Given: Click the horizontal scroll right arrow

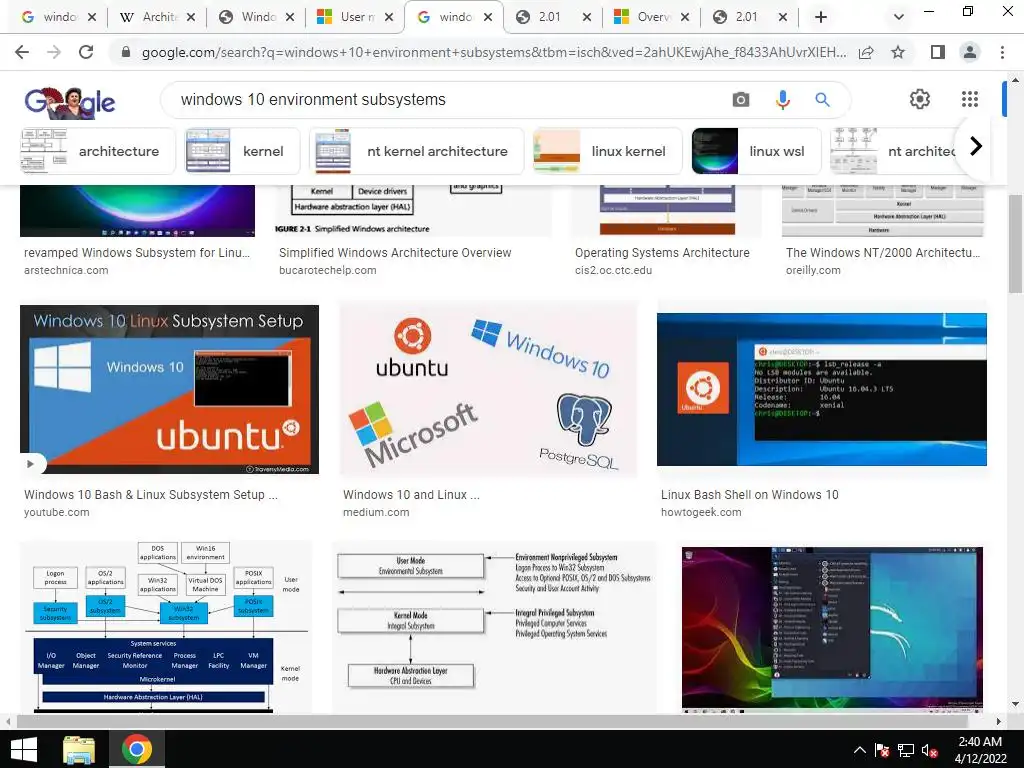Looking at the screenshot, I should click(999, 722).
